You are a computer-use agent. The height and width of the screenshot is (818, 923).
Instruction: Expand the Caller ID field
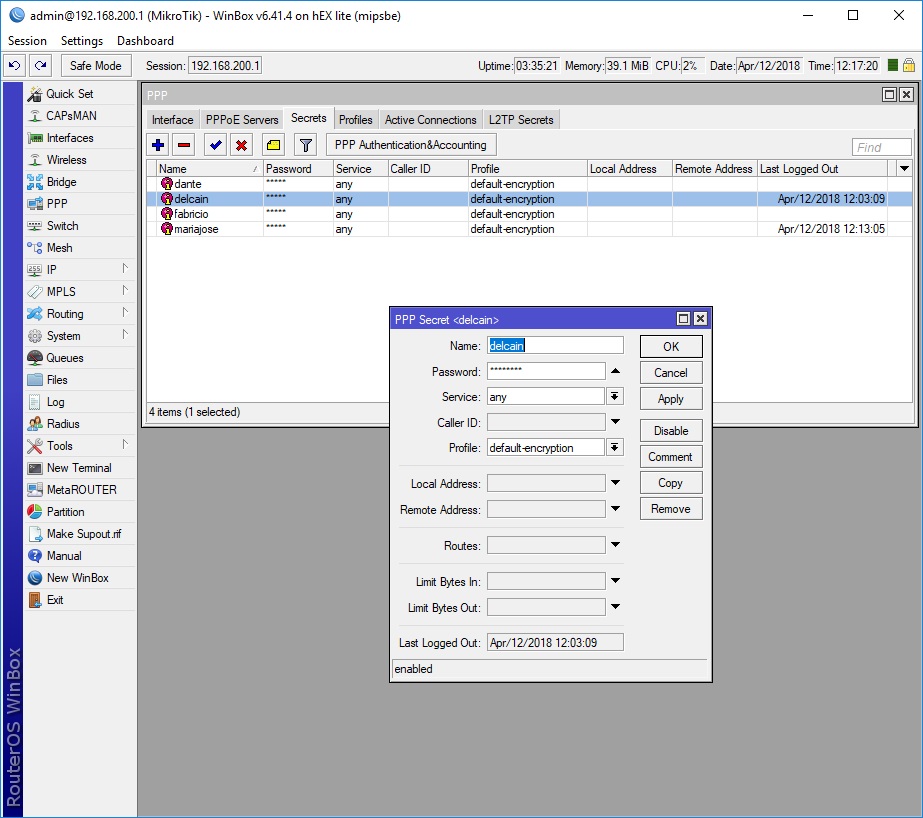(615, 422)
